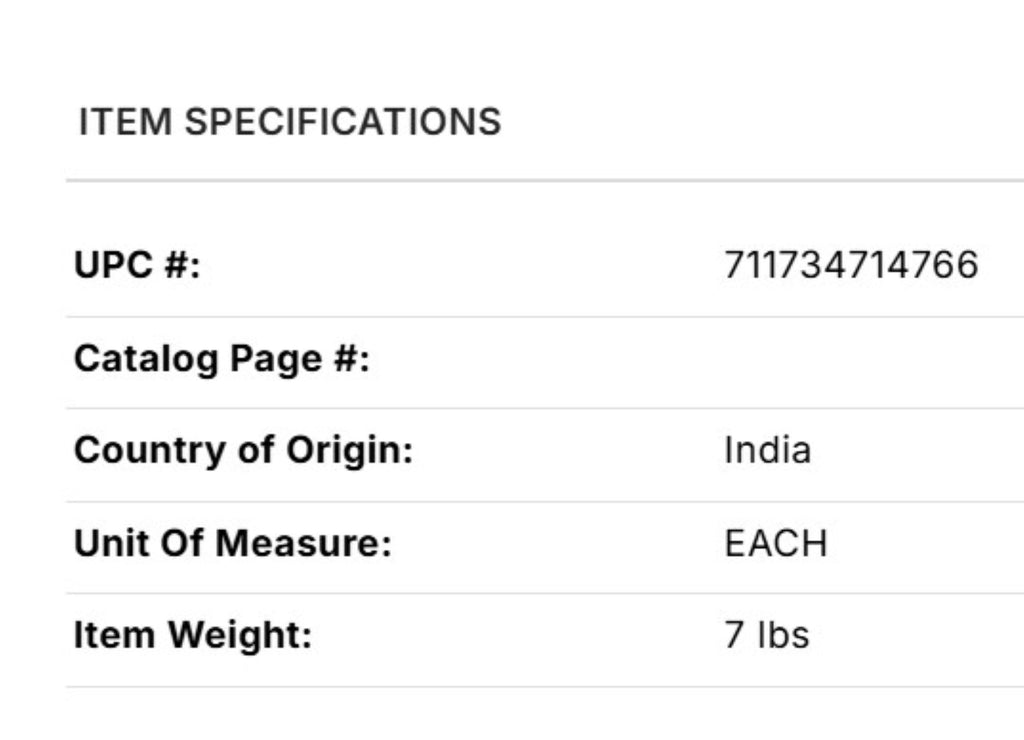The width and height of the screenshot is (1024, 740).
Task: Click the Unit Of Measure label
Action: (232, 544)
